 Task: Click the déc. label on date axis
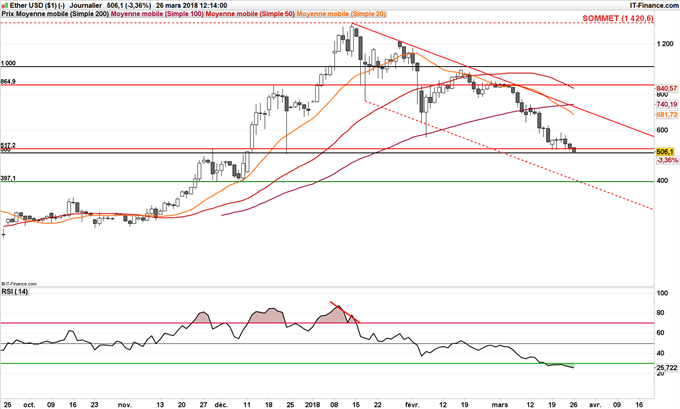[221, 405]
